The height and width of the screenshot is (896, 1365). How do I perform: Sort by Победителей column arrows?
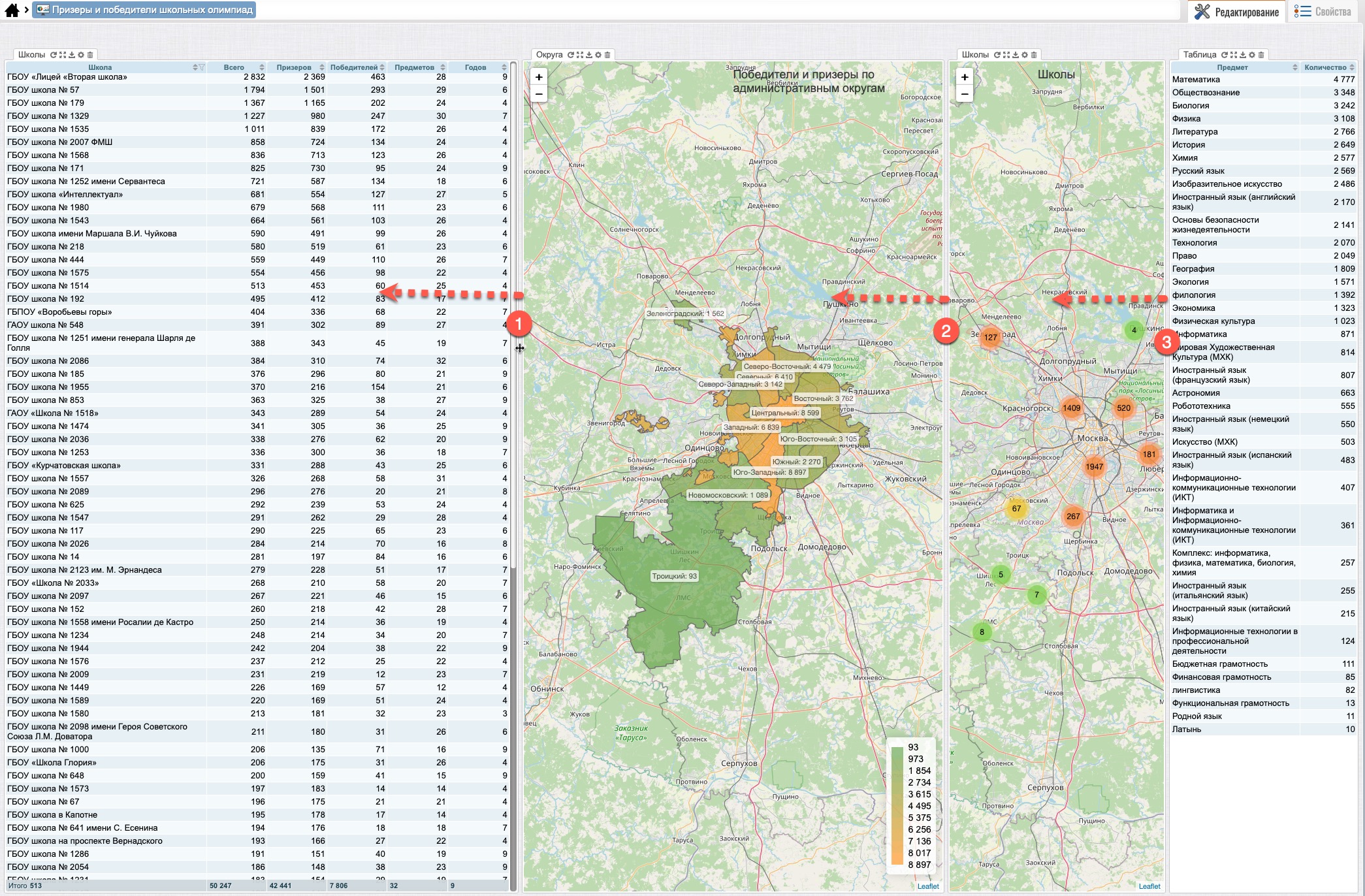pos(382,68)
